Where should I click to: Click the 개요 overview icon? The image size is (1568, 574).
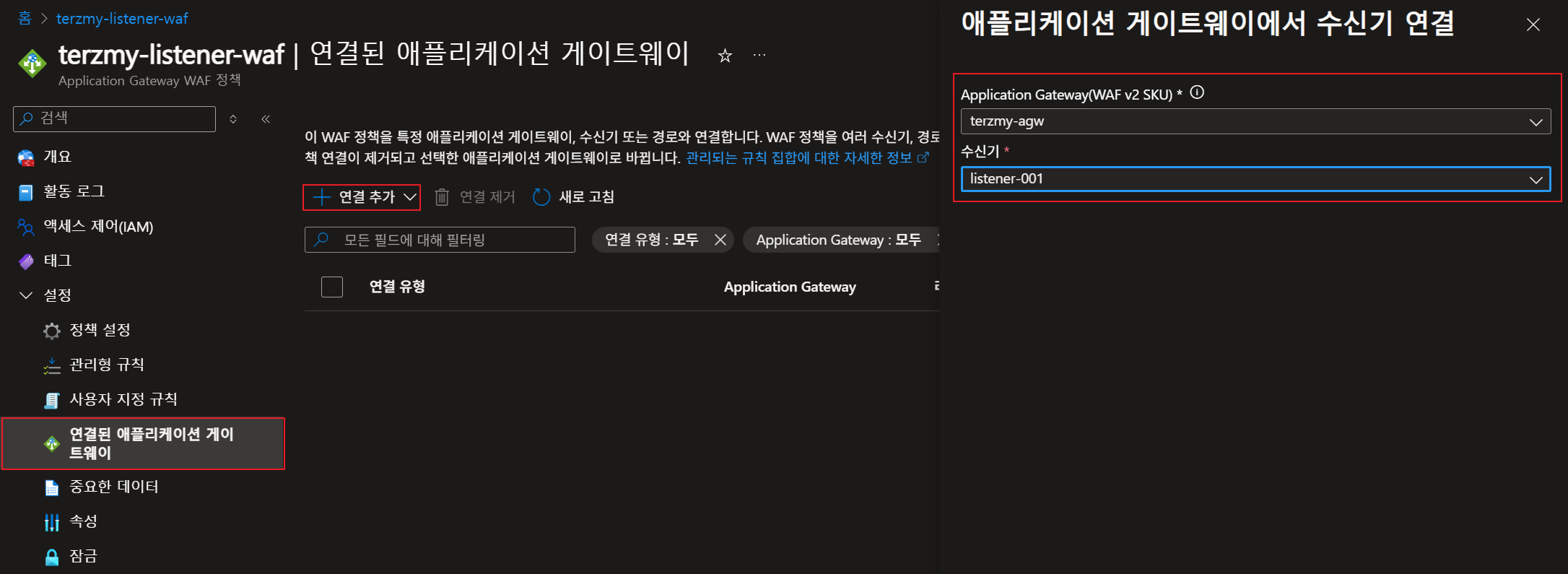(26, 157)
